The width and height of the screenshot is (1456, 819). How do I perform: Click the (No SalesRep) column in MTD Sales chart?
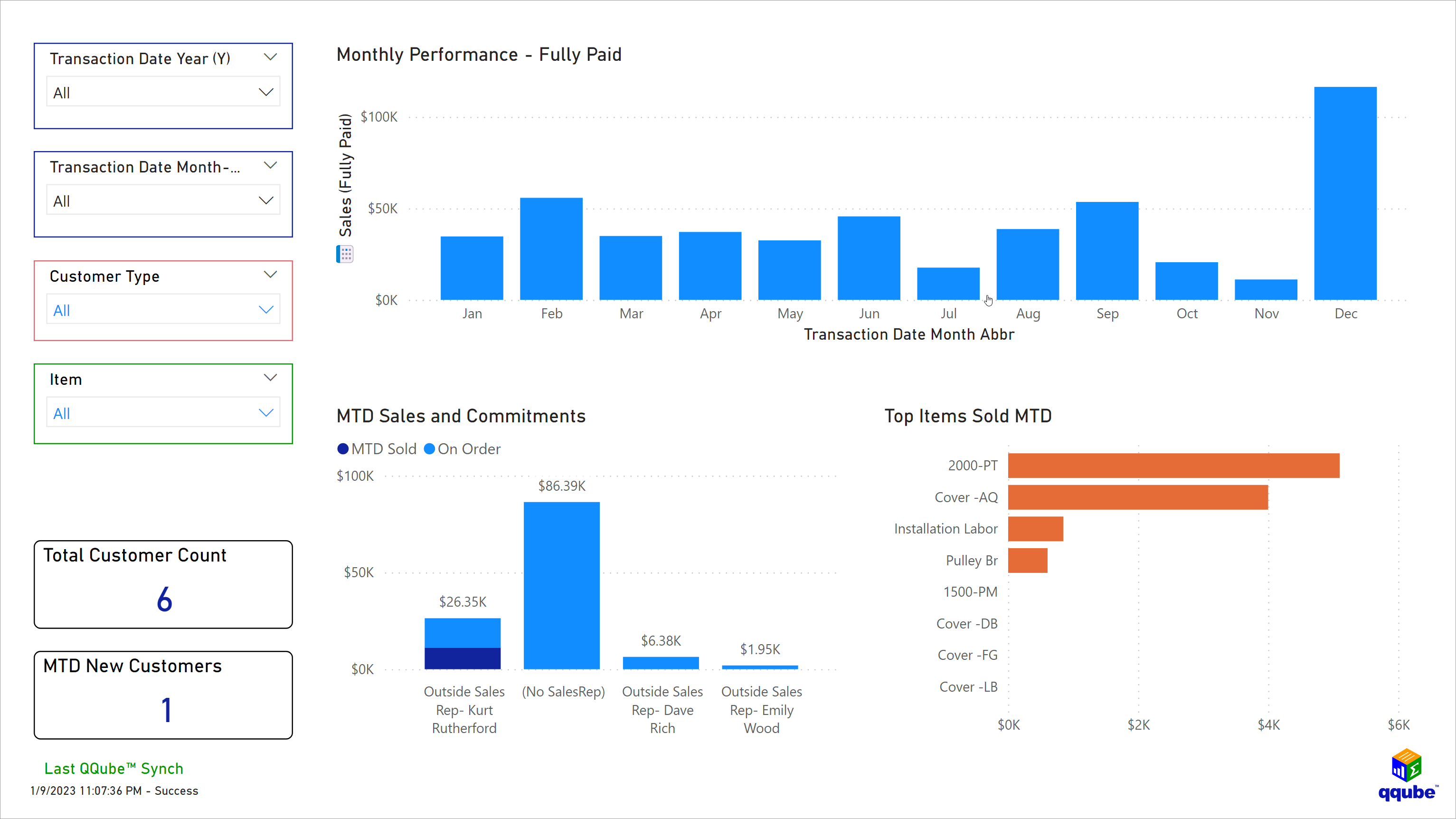(562, 582)
